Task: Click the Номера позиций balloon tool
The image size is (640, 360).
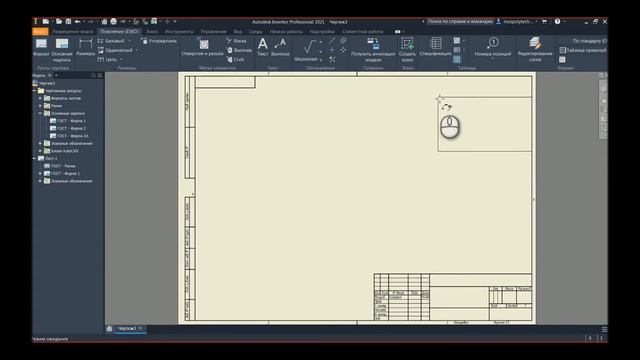Action: [493, 47]
